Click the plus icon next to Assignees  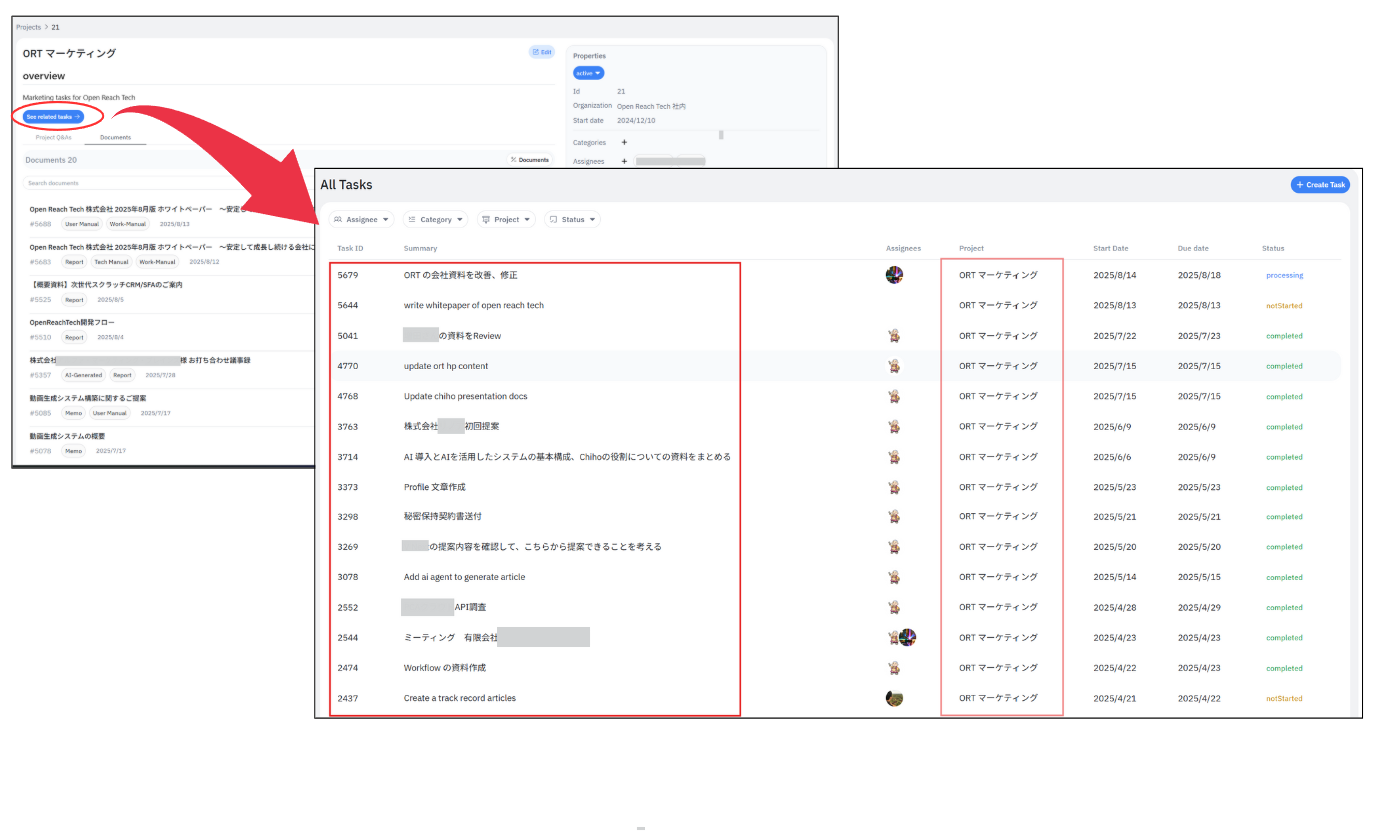pyautogui.click(x=624, y=161)
